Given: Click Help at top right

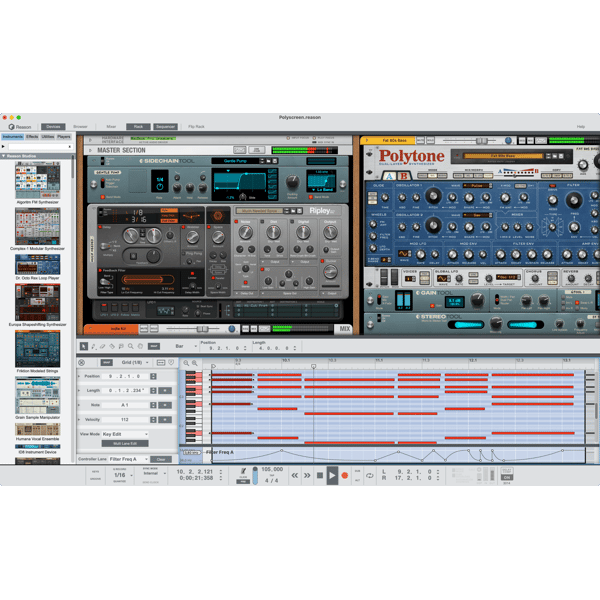Looking at the screenshot, I should (581, 127).
